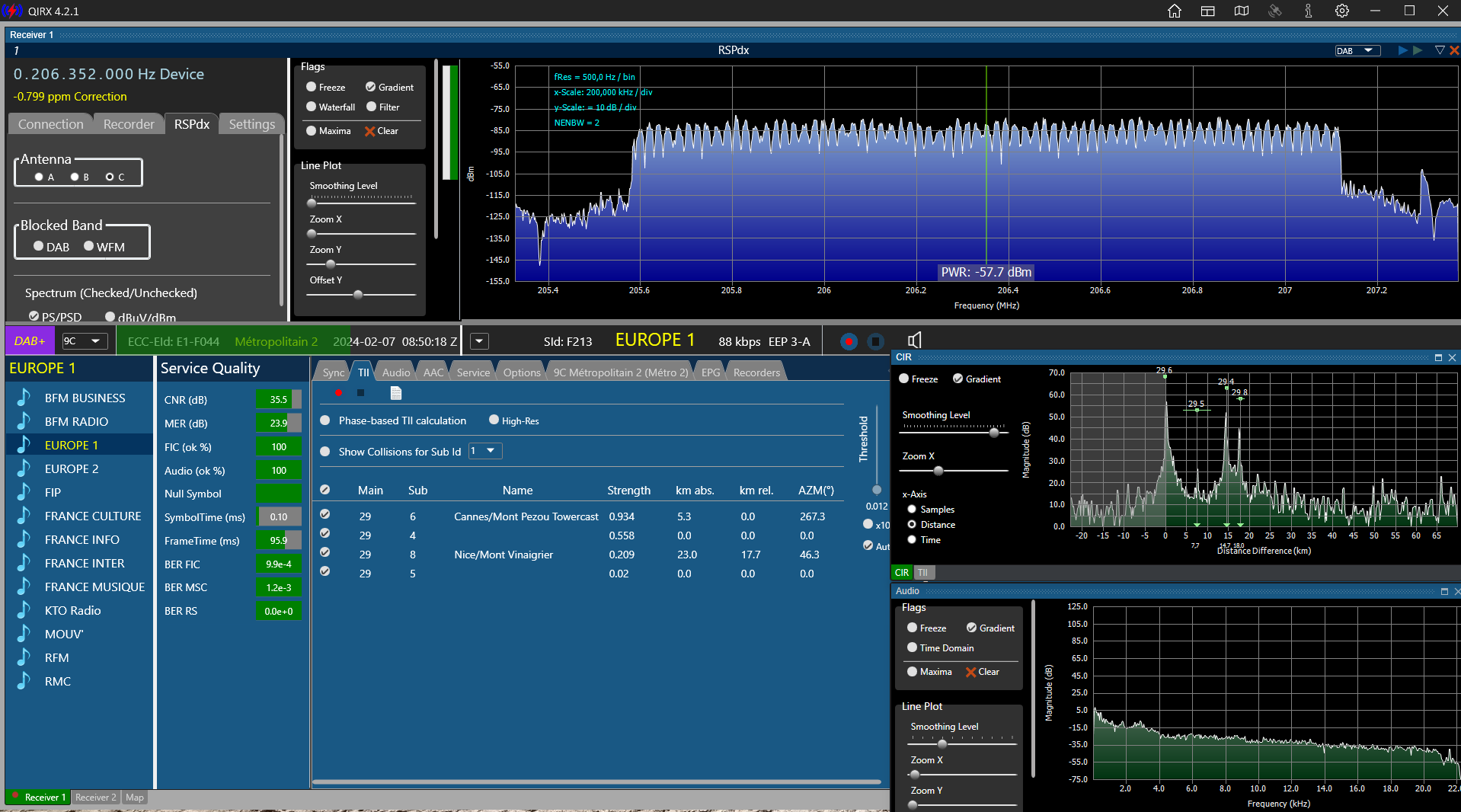The height and width of the screenshot is (812, 1461).
Task: Start TII recording with small red dot
Action: (338, 393)
